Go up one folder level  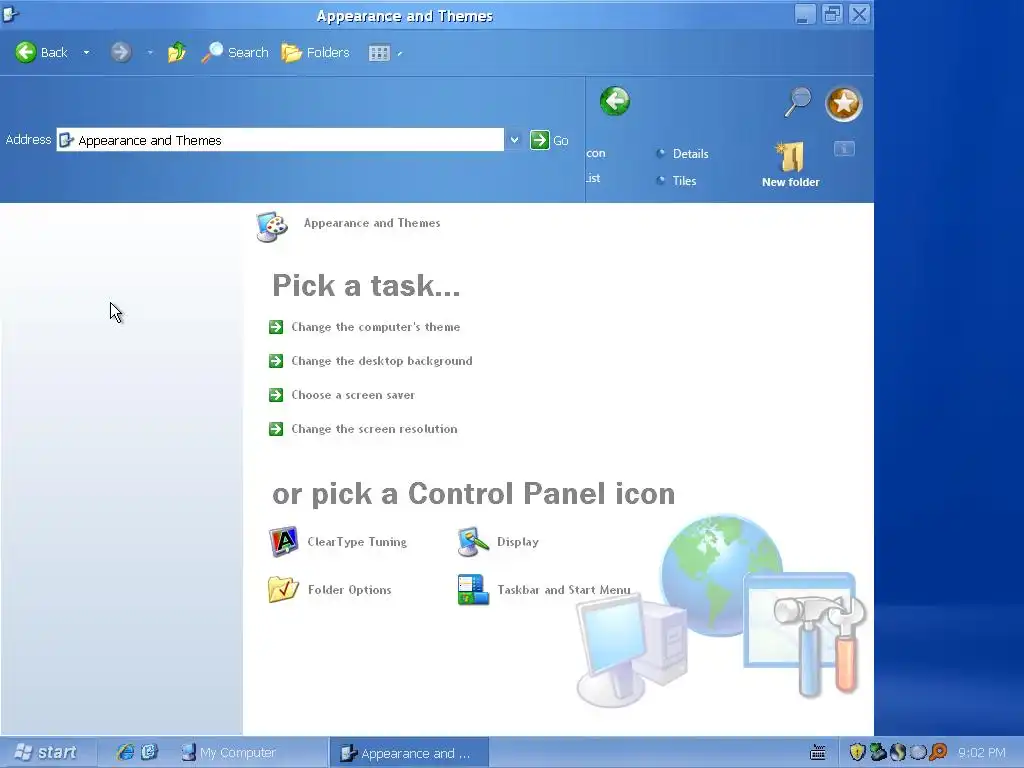click(x=176, y=52)
